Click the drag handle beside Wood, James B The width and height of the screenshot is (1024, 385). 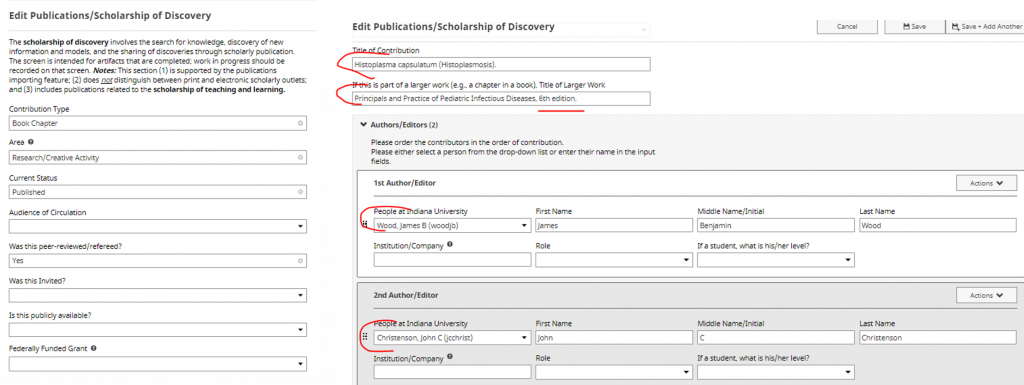coord(364,224)
